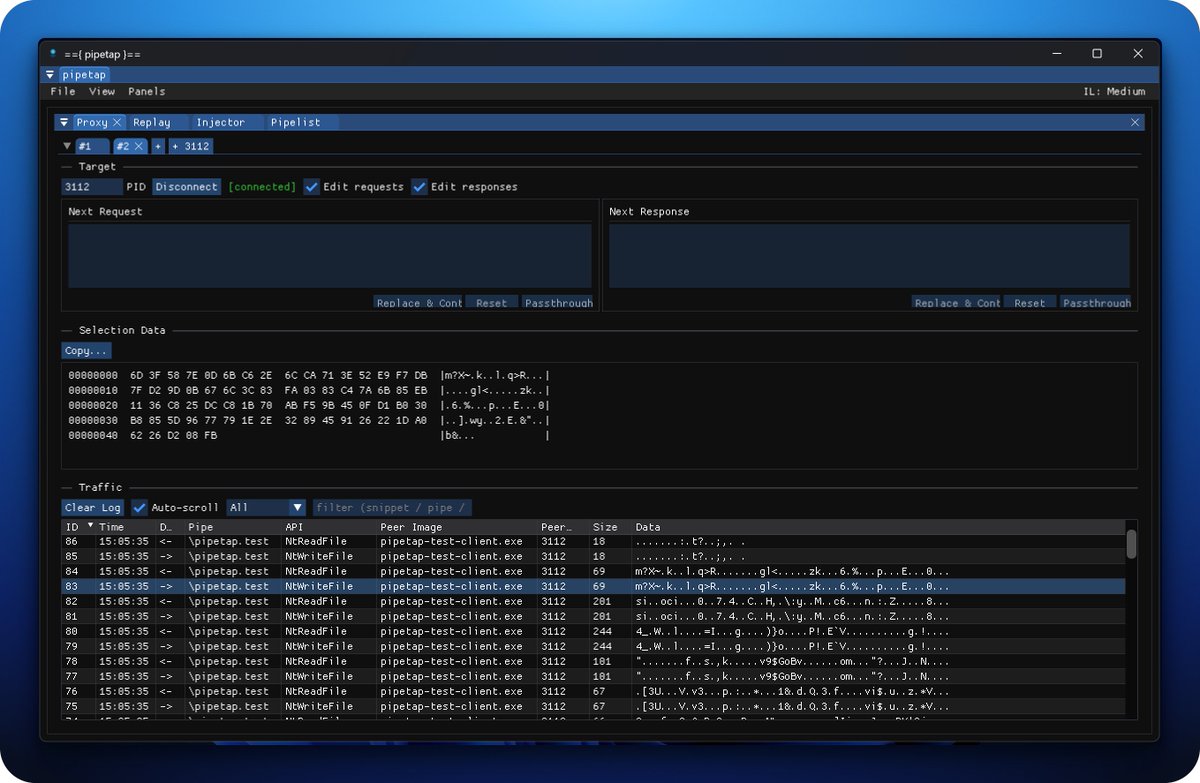Toggle the Auto-scroll checkbox
1200x783 pixels.
point(140,507)
